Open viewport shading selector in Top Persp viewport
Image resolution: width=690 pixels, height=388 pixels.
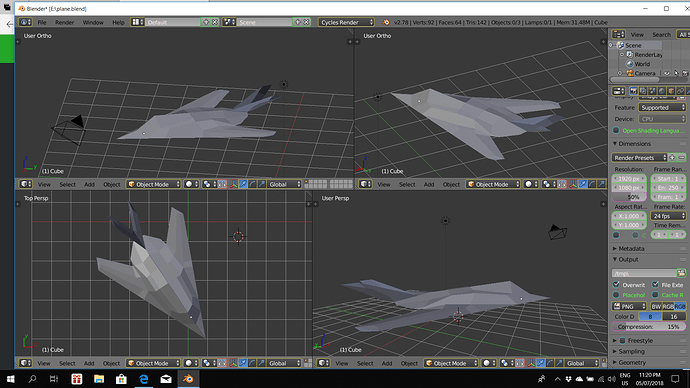pyautogui.click(x=191, y=363)
